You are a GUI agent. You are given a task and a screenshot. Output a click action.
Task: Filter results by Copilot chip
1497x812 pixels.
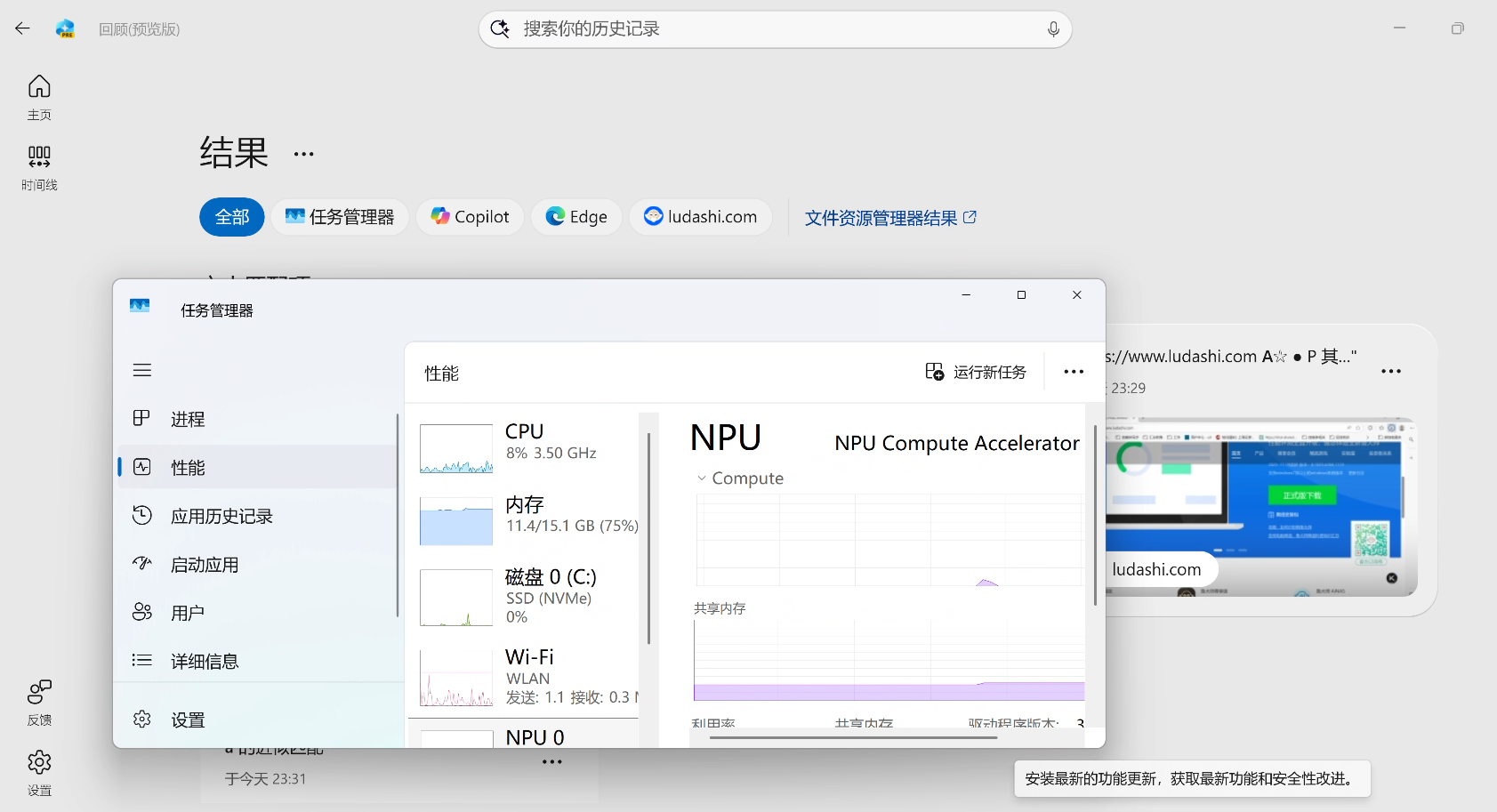click(x=470, y=217)
